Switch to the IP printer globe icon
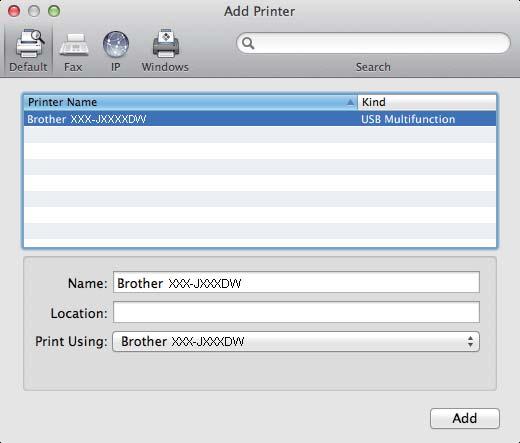 116,44
